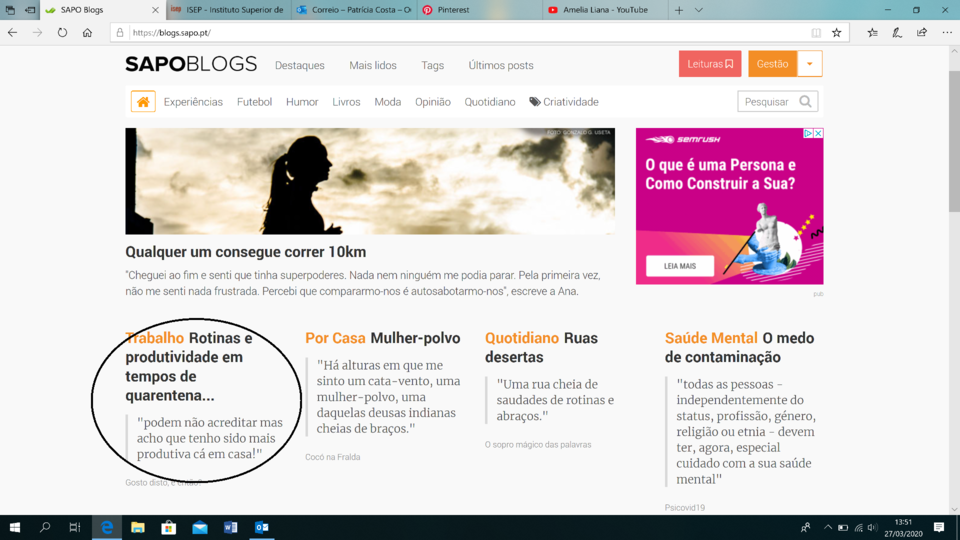This screenshot has height=540, width=960.
Task: Select the Futebol category
Action: point(254,102)
